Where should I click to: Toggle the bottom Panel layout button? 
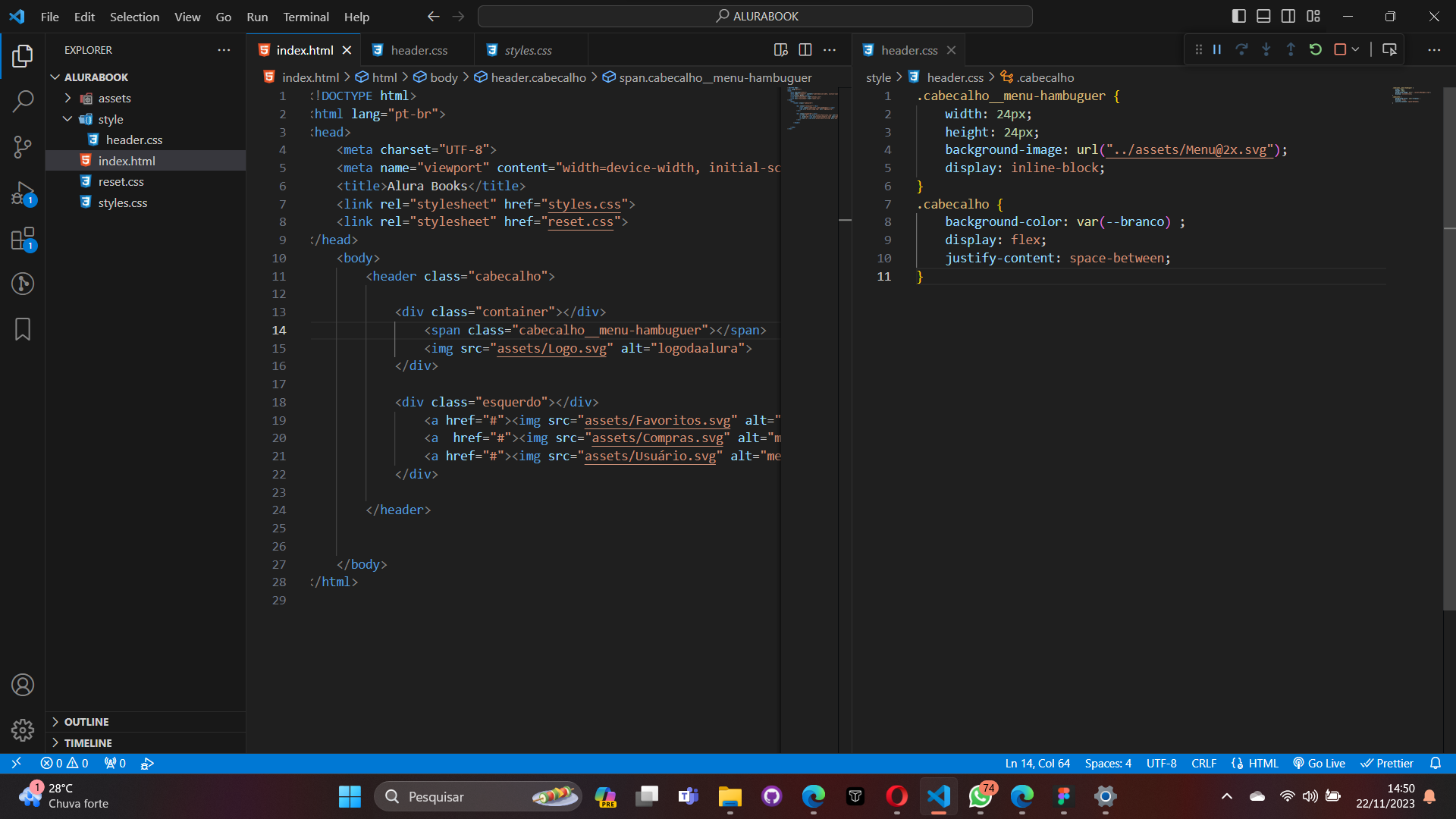(1263, 16)
